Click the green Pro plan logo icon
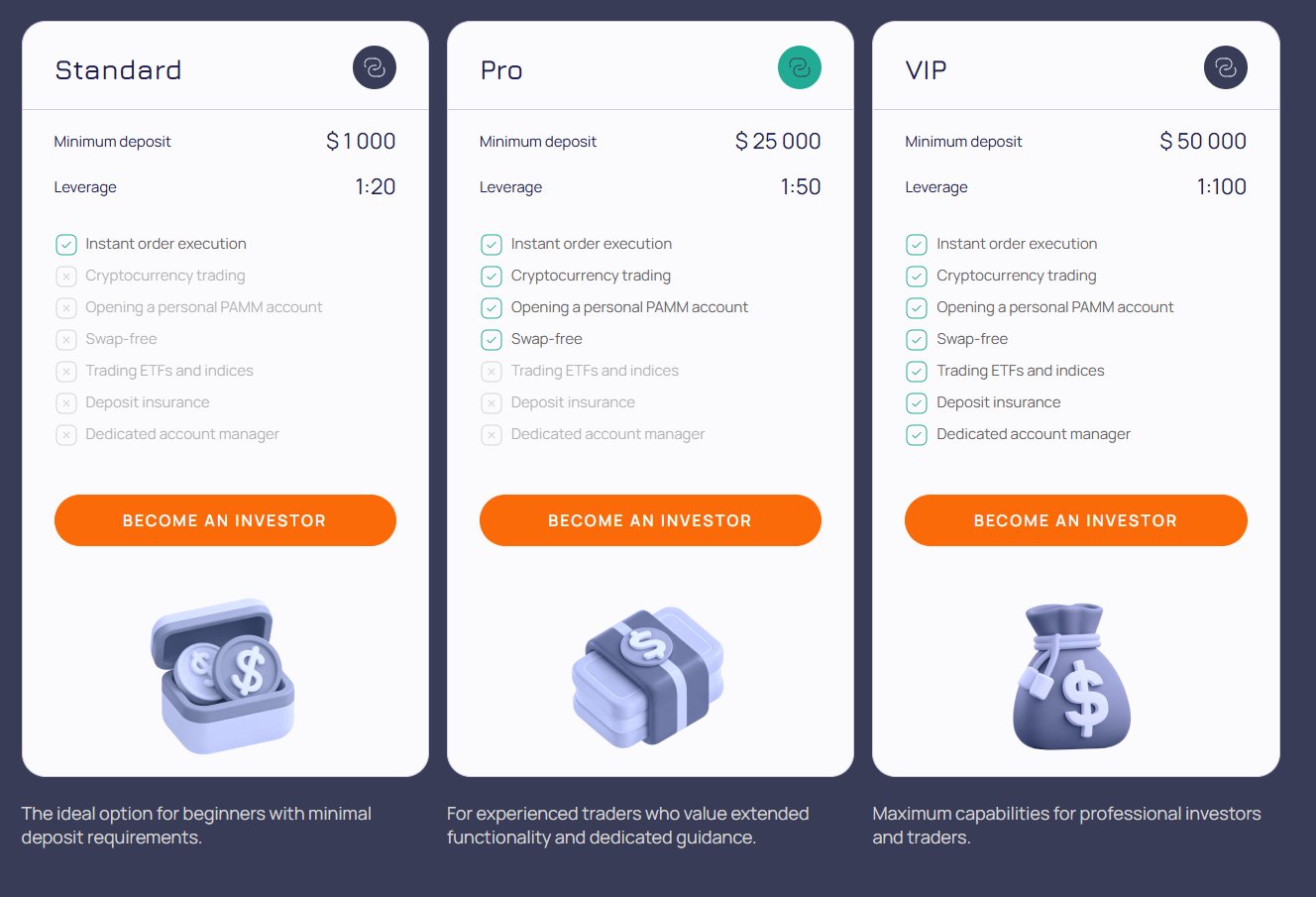This screenshot has height=897, width=1316. (x=800, y=67)
